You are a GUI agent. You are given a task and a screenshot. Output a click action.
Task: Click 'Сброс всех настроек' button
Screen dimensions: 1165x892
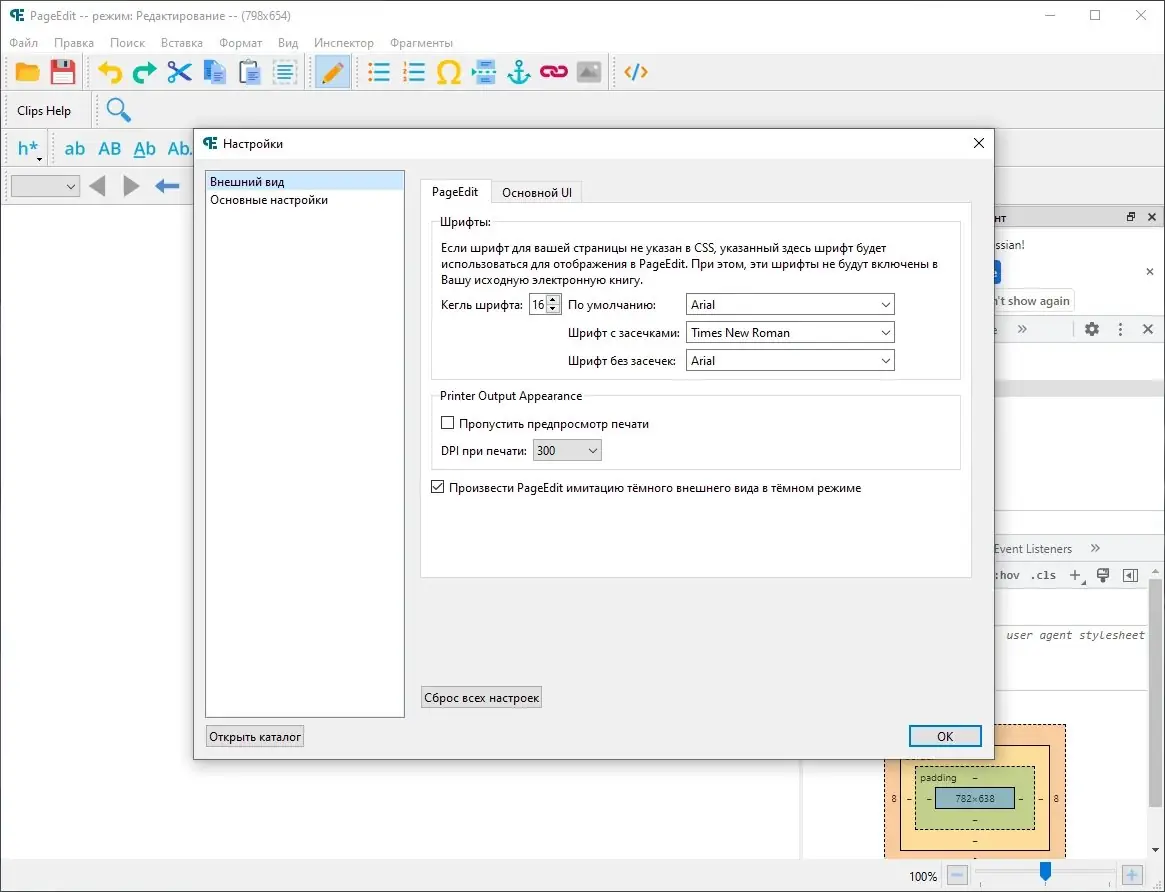click(x=481, y=697)
